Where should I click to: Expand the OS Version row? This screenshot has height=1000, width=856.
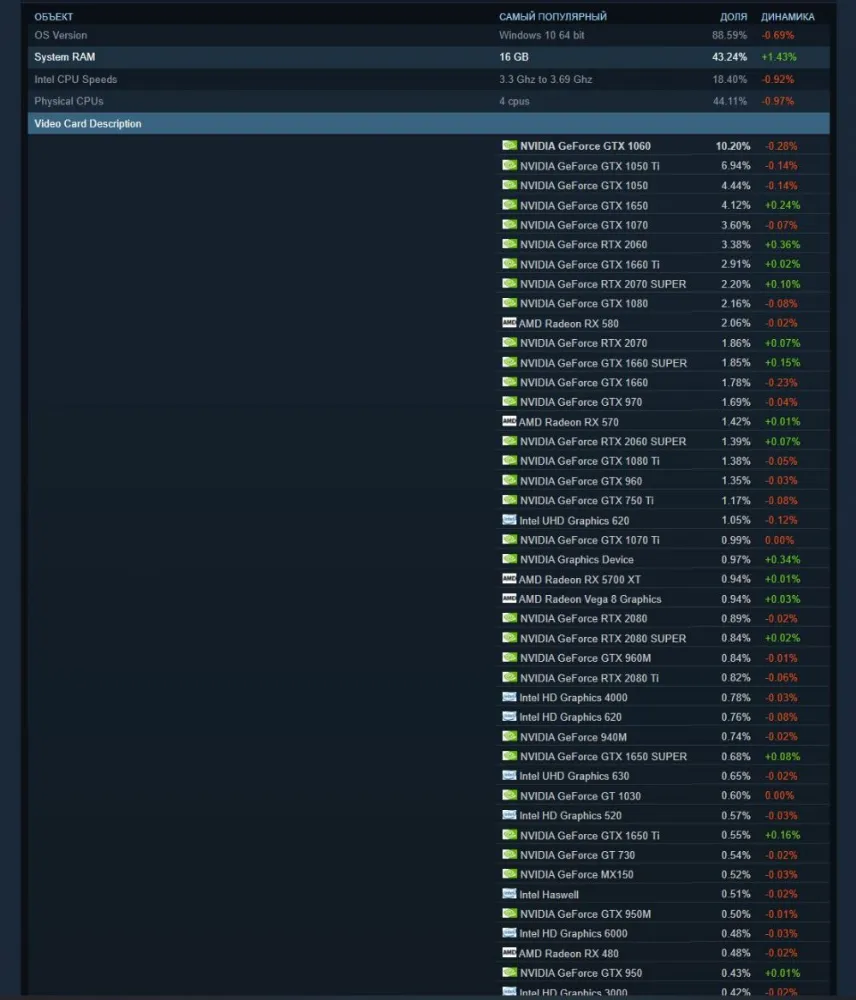pyautogui.click(x=60, y=36)
